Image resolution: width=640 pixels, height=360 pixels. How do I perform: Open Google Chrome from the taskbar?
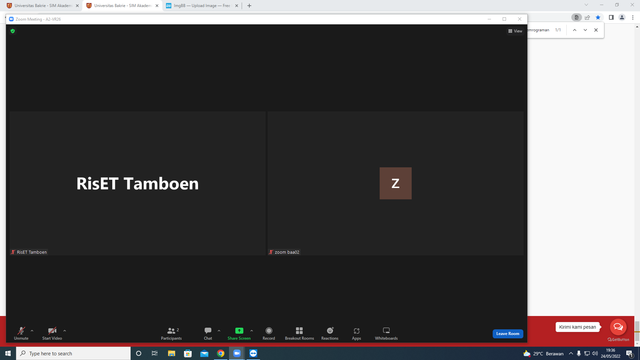click(x=220, y=353)
